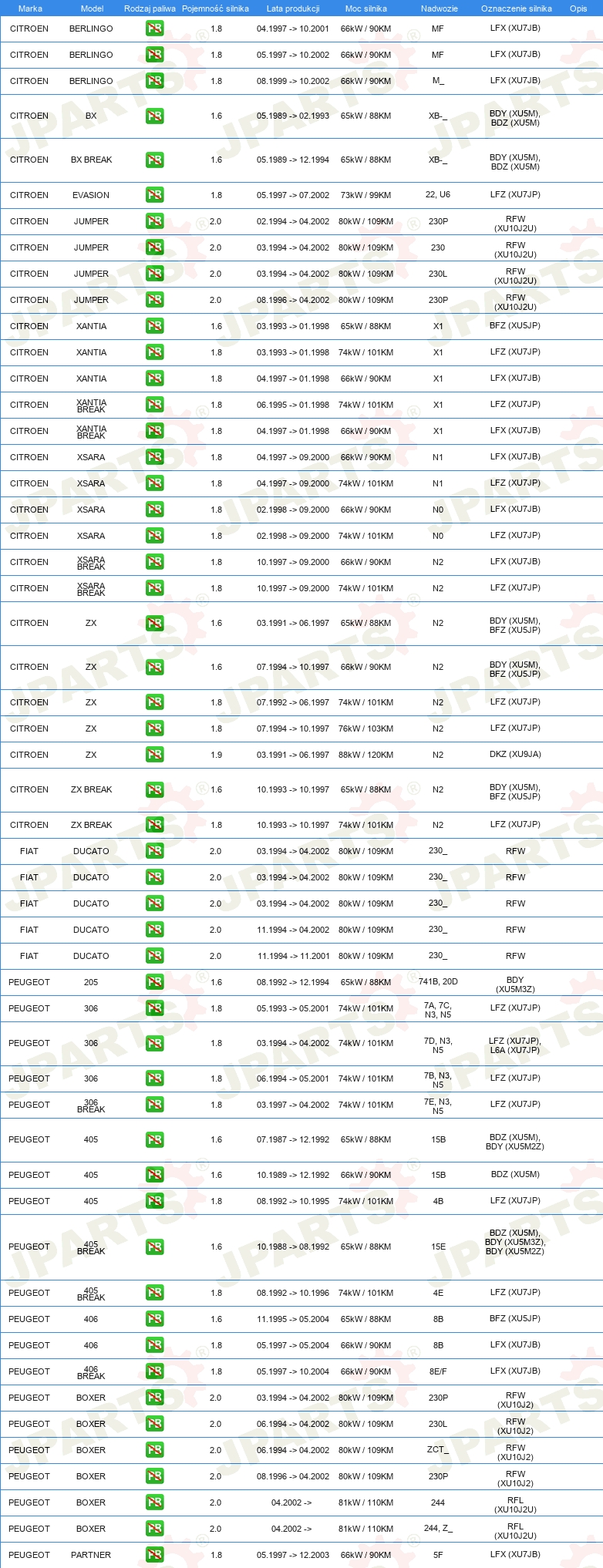The width and height of the screenshot is (603, 1568).
Task: Click the Oznaczenie silnika column header
Action: [517, 8]
